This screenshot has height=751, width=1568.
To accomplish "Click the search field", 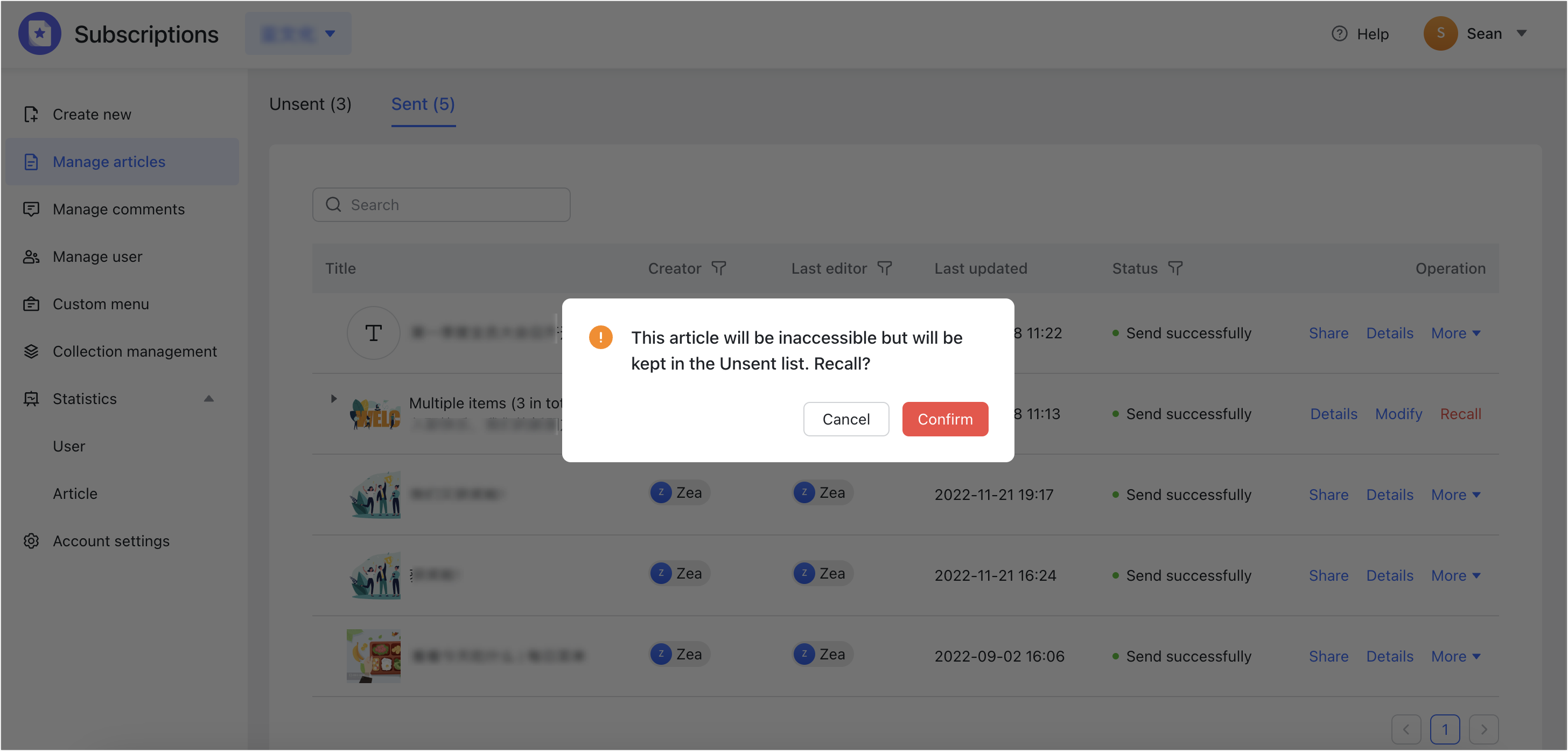I will [440, 205].
